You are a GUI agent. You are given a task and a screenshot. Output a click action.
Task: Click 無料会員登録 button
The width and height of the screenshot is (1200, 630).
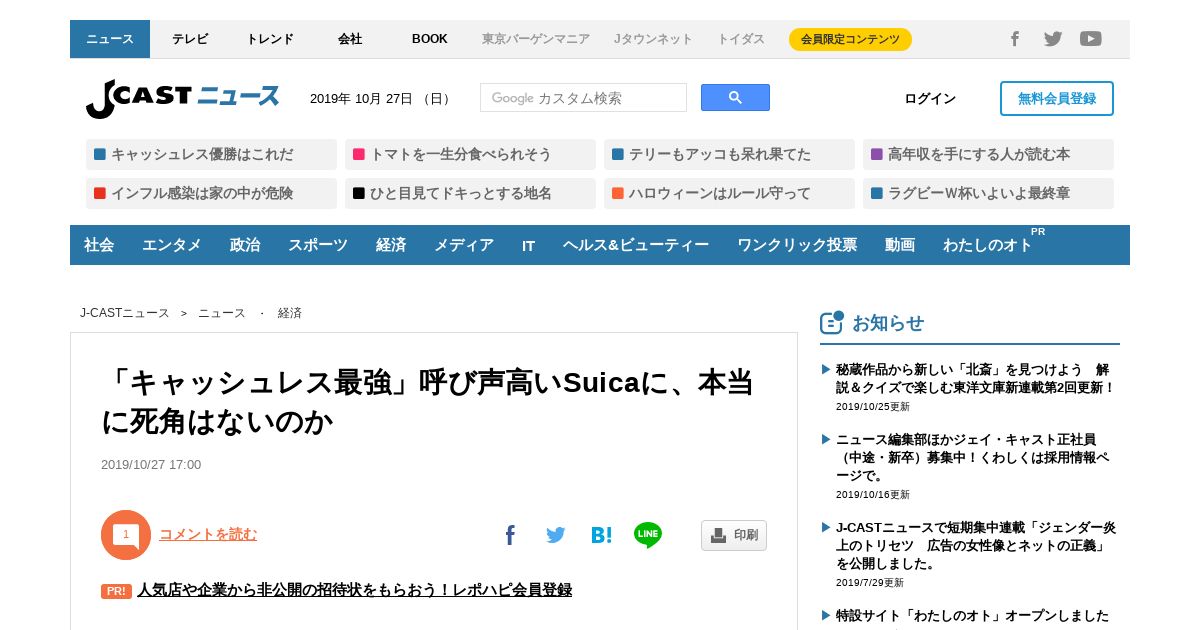click(x=1057, y=98)
